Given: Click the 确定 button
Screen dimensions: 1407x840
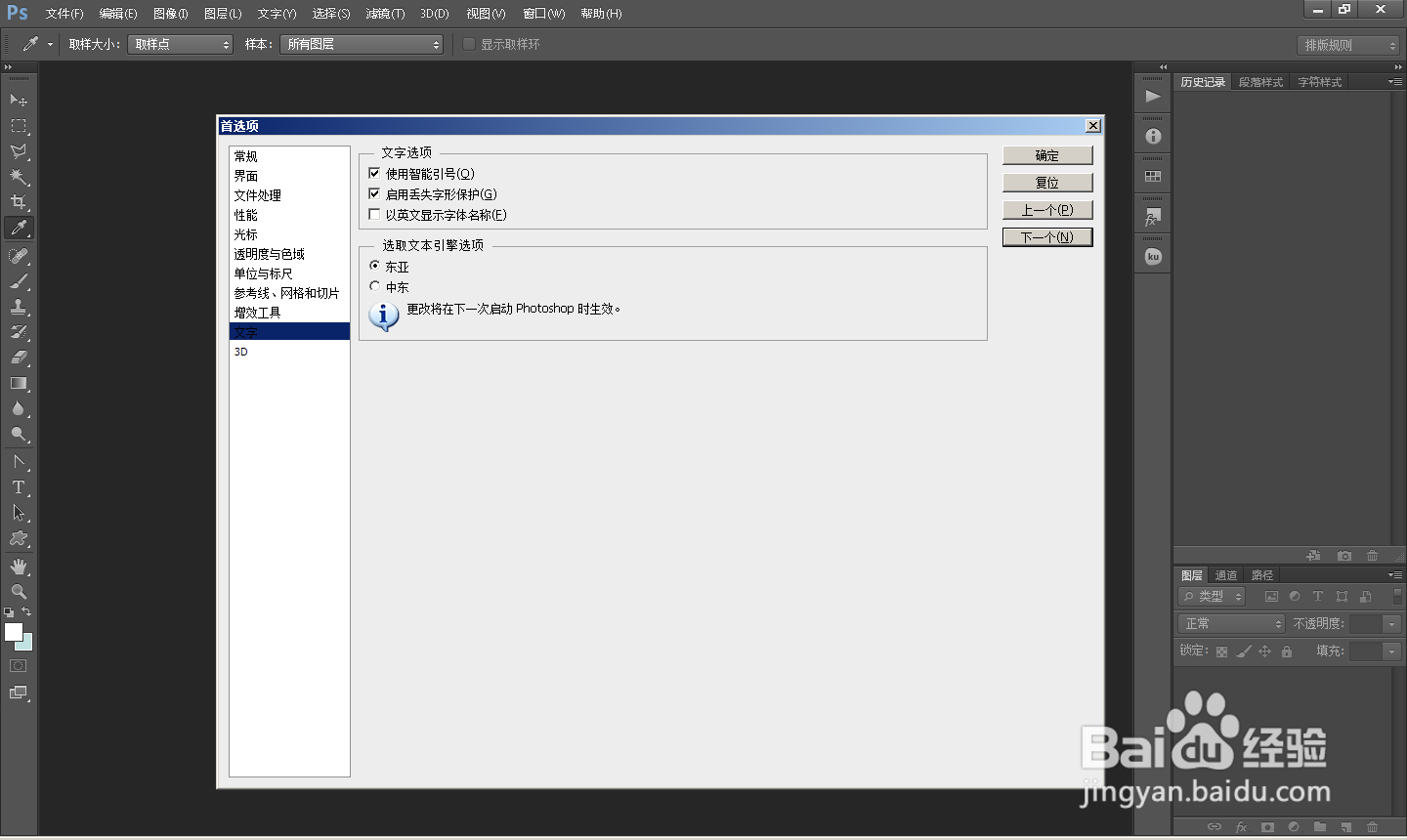Looking at the screenshot, I should click(x=1047, y=155).
